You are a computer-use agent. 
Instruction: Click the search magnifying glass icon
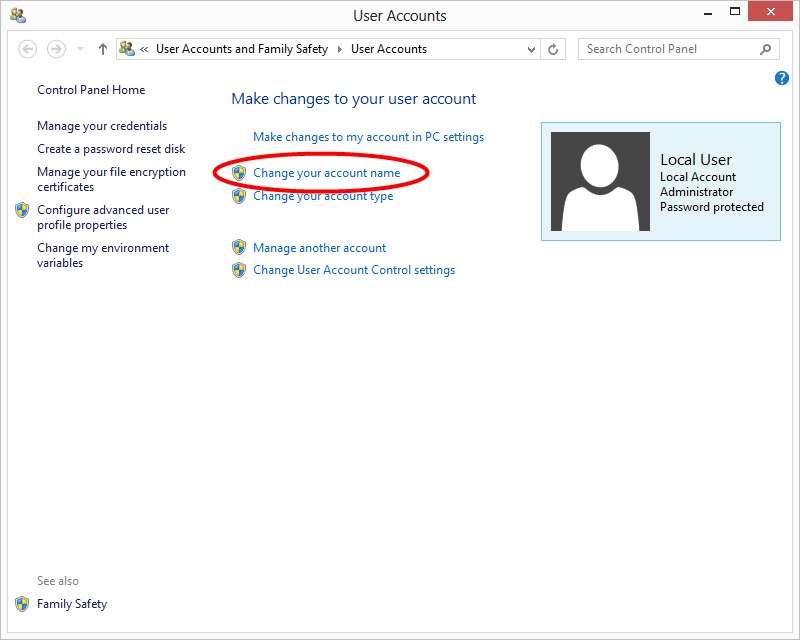click(766, 49)
